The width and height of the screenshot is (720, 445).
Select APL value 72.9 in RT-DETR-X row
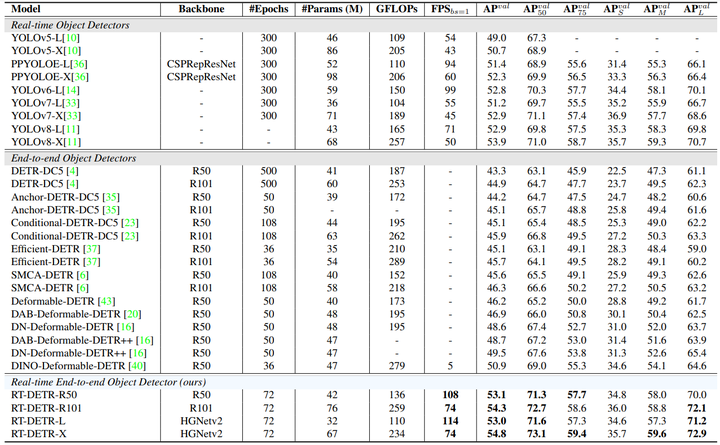pyautogui.click(x=697, y=434)
